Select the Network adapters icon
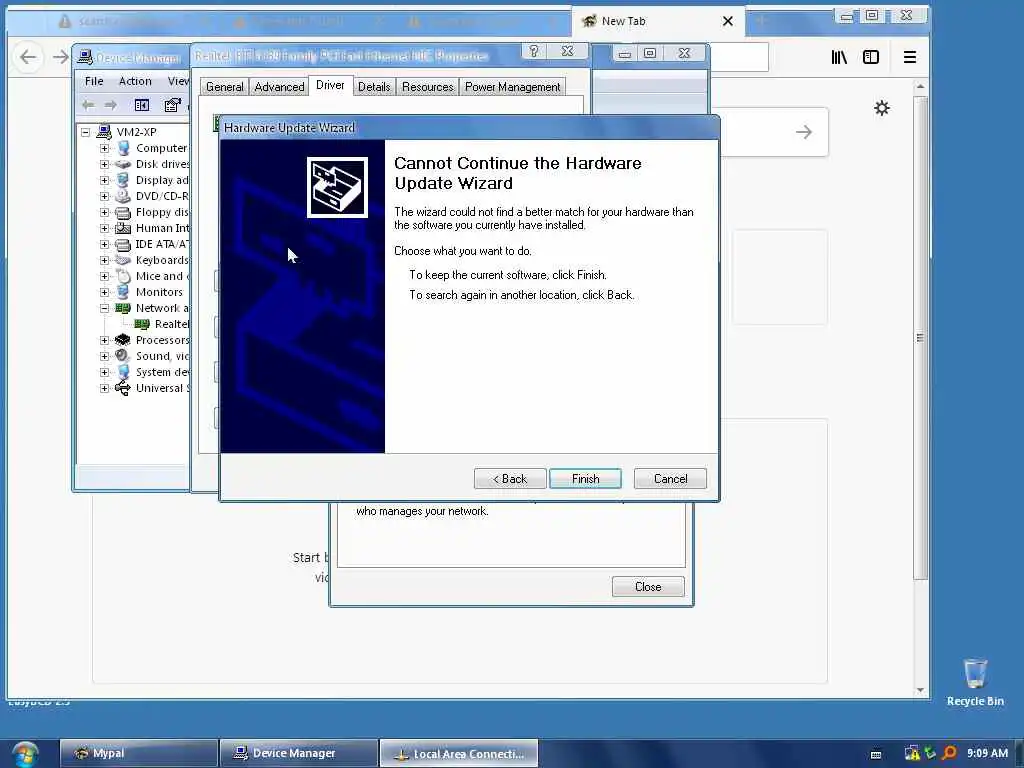 [123, 308]
